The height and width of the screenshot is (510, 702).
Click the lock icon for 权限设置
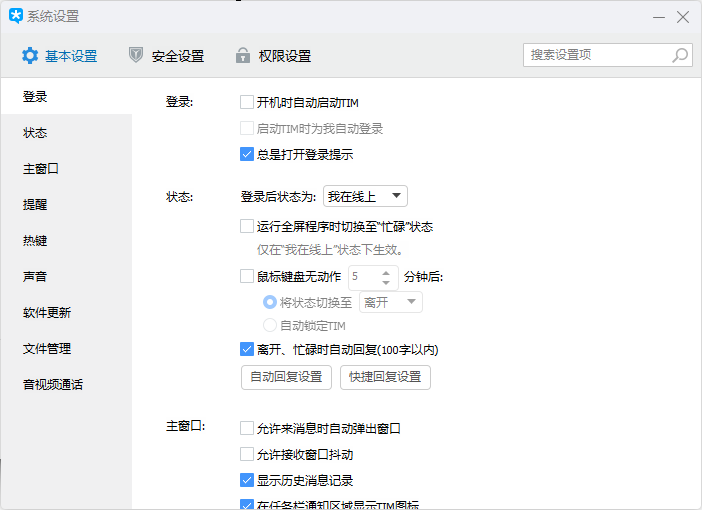coord(242,56)
